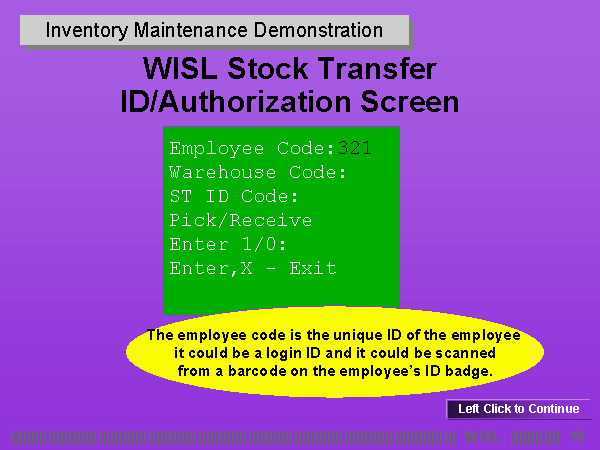This screenshot has height=450, width=600.
Task: Click the Inventory Maintenance Demonstration banner
Action: [214, 30]
